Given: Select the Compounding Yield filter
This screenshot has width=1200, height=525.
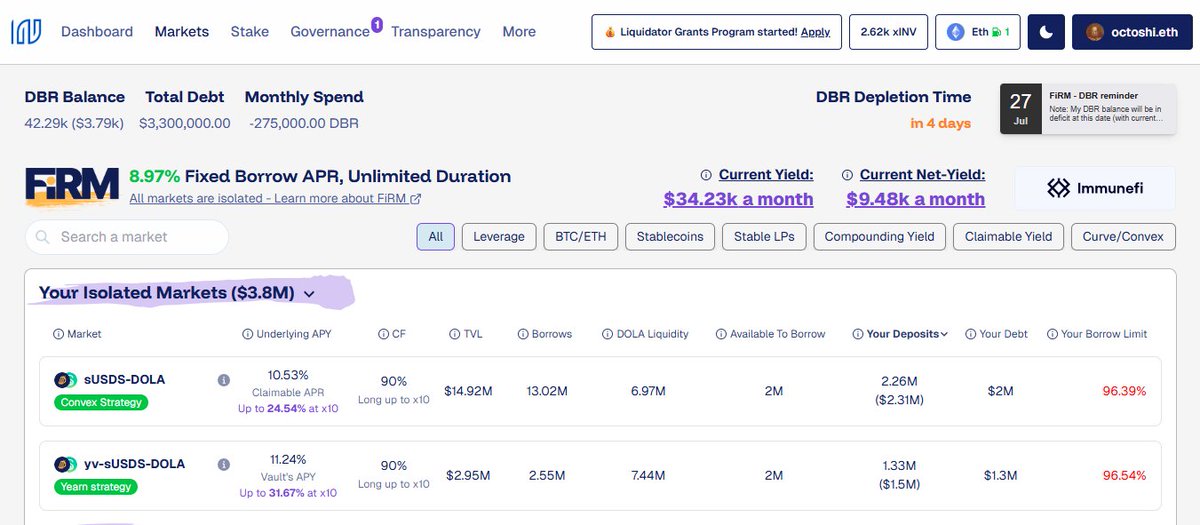Looking at the screenshot, I should 879,237.
